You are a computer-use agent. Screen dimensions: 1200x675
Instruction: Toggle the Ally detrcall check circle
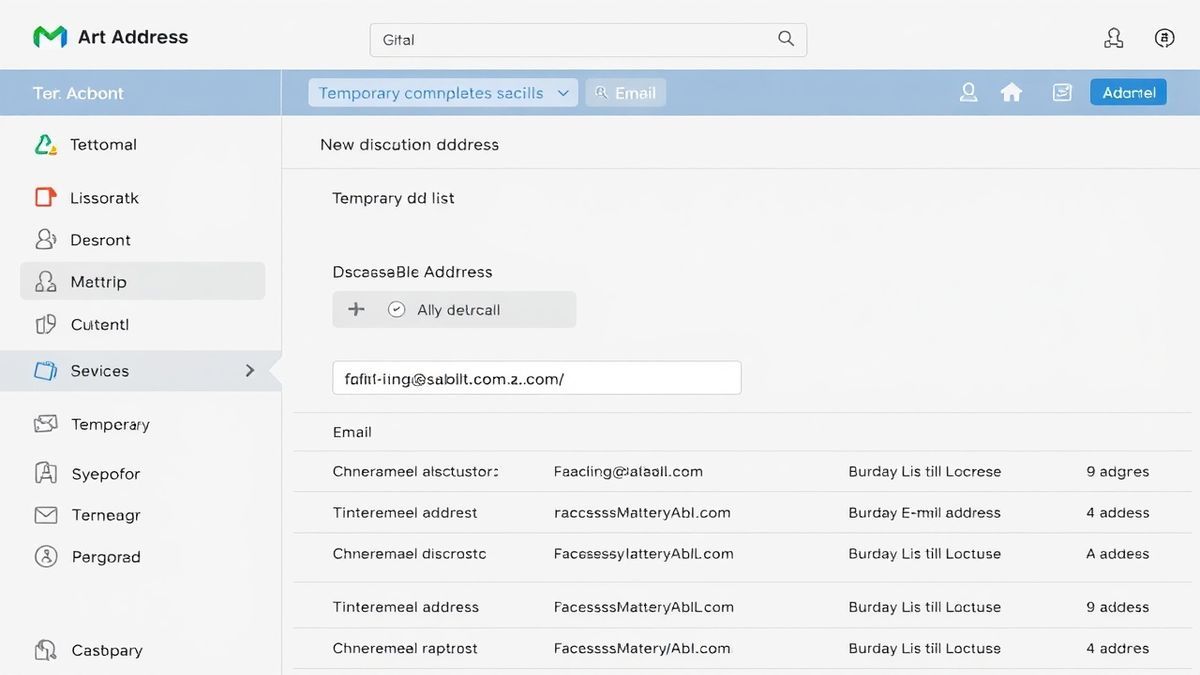tap(397, 309)
